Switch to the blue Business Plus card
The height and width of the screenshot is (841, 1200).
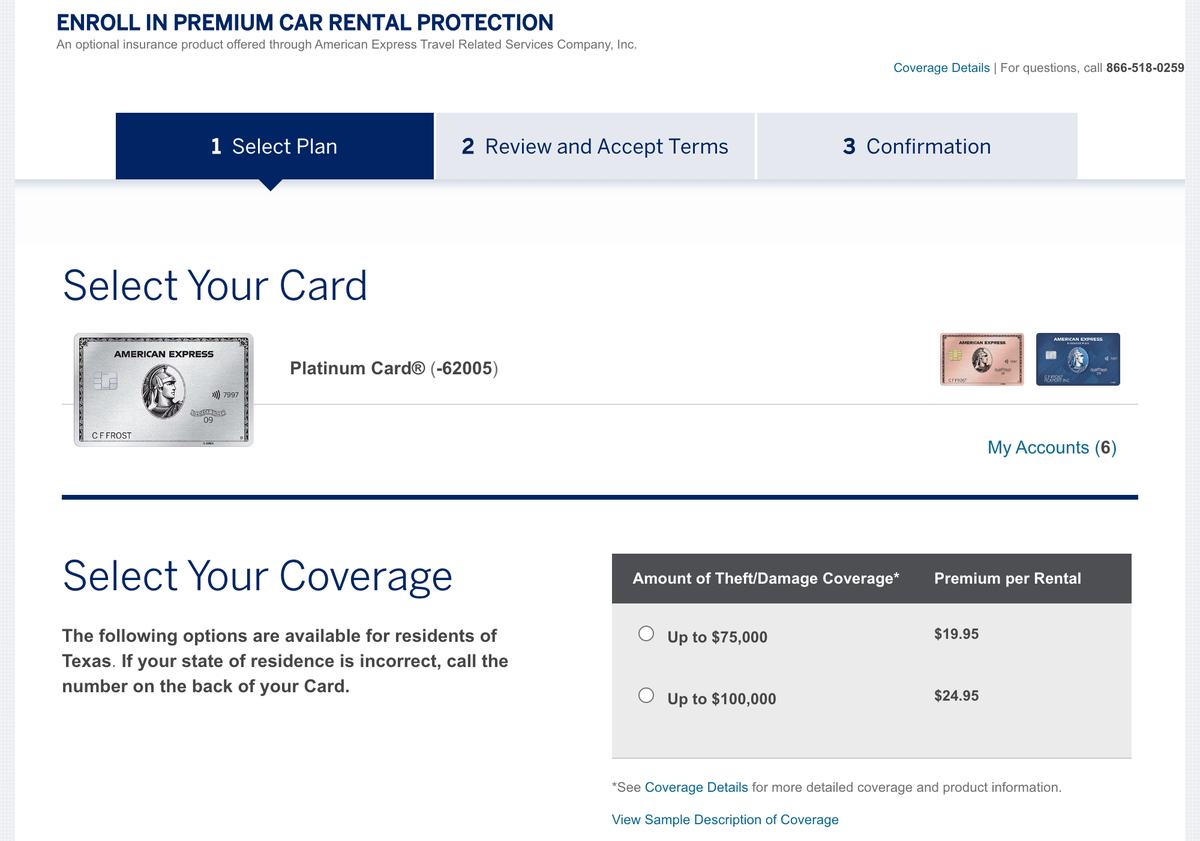[1078, 358]
